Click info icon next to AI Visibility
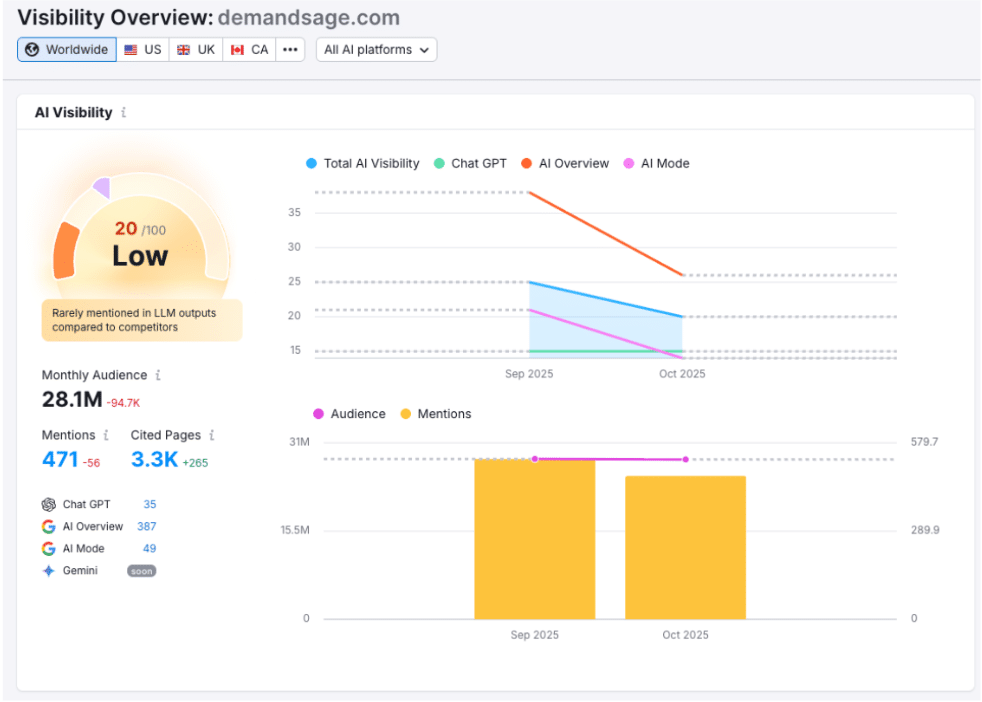The image size is (982, 702). 123,112
